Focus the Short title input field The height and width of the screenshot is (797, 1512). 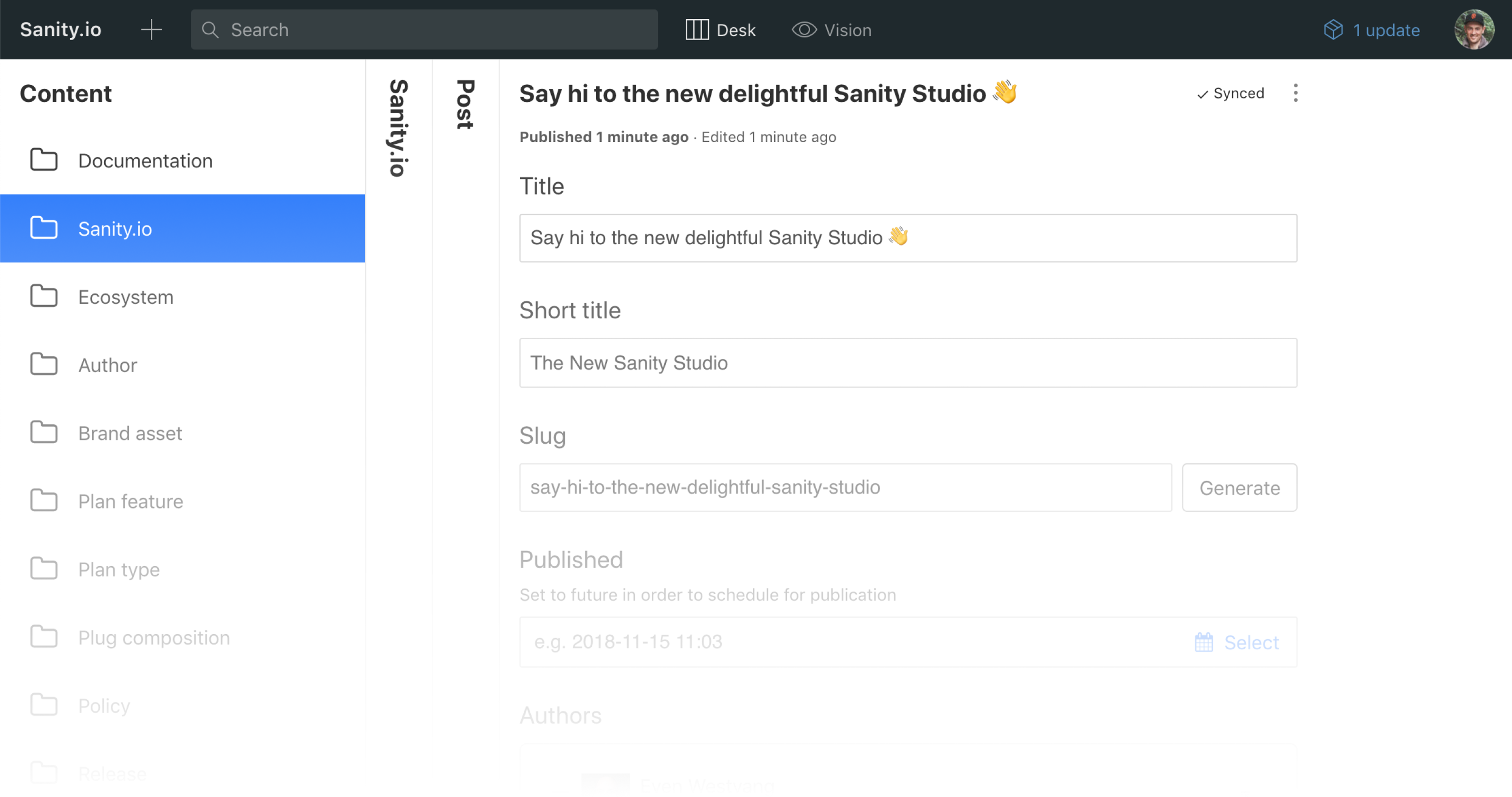tap(908, 363)
